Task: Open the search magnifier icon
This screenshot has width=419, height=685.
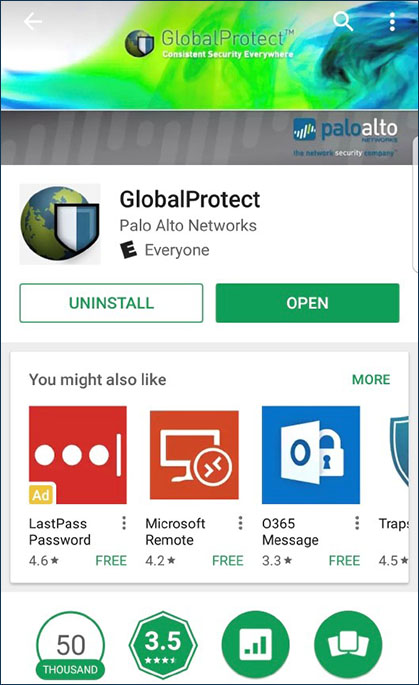Action: coord(343,21)
